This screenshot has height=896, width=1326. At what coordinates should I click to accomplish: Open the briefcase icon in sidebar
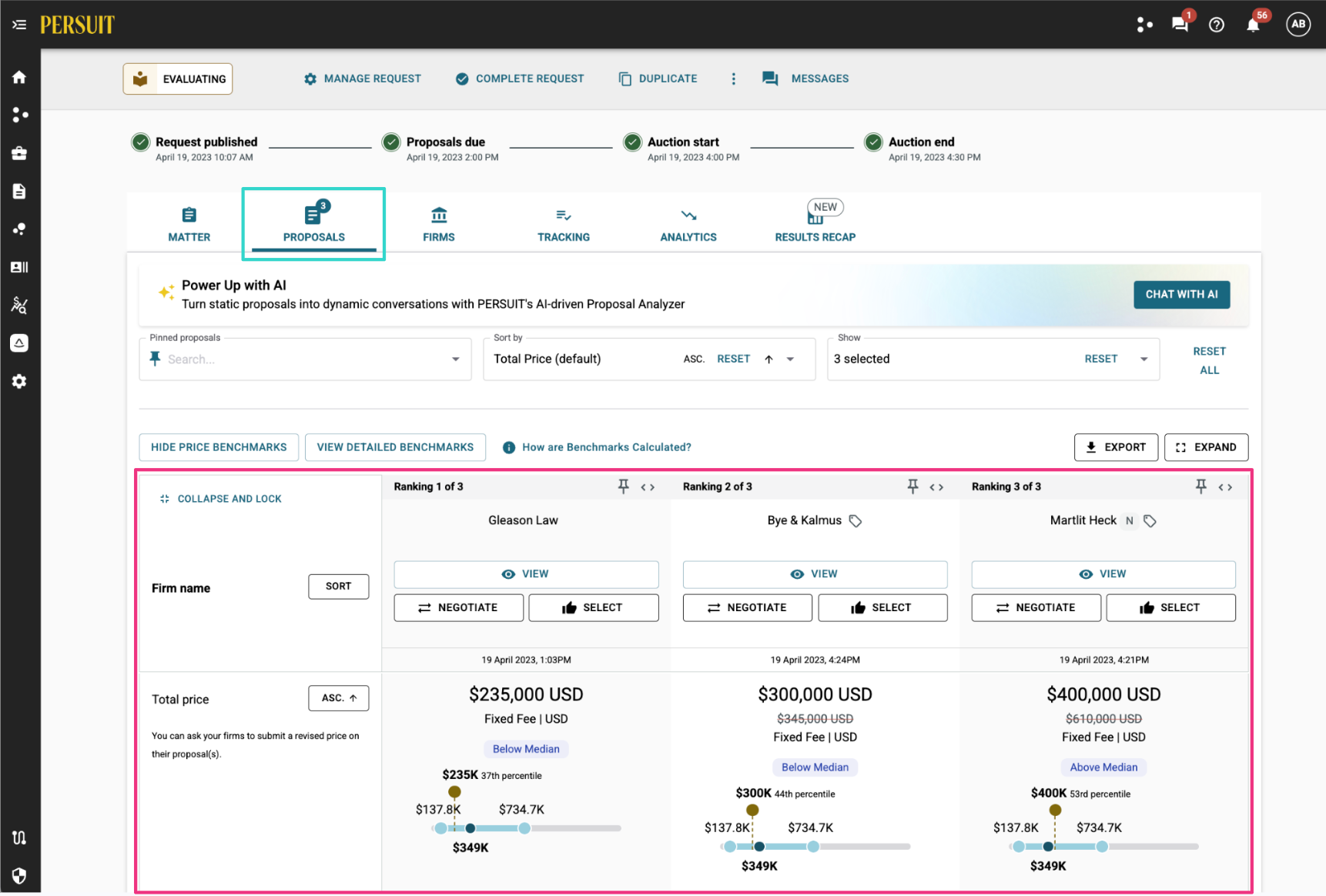pyautogui.click(x=19, y=153)
